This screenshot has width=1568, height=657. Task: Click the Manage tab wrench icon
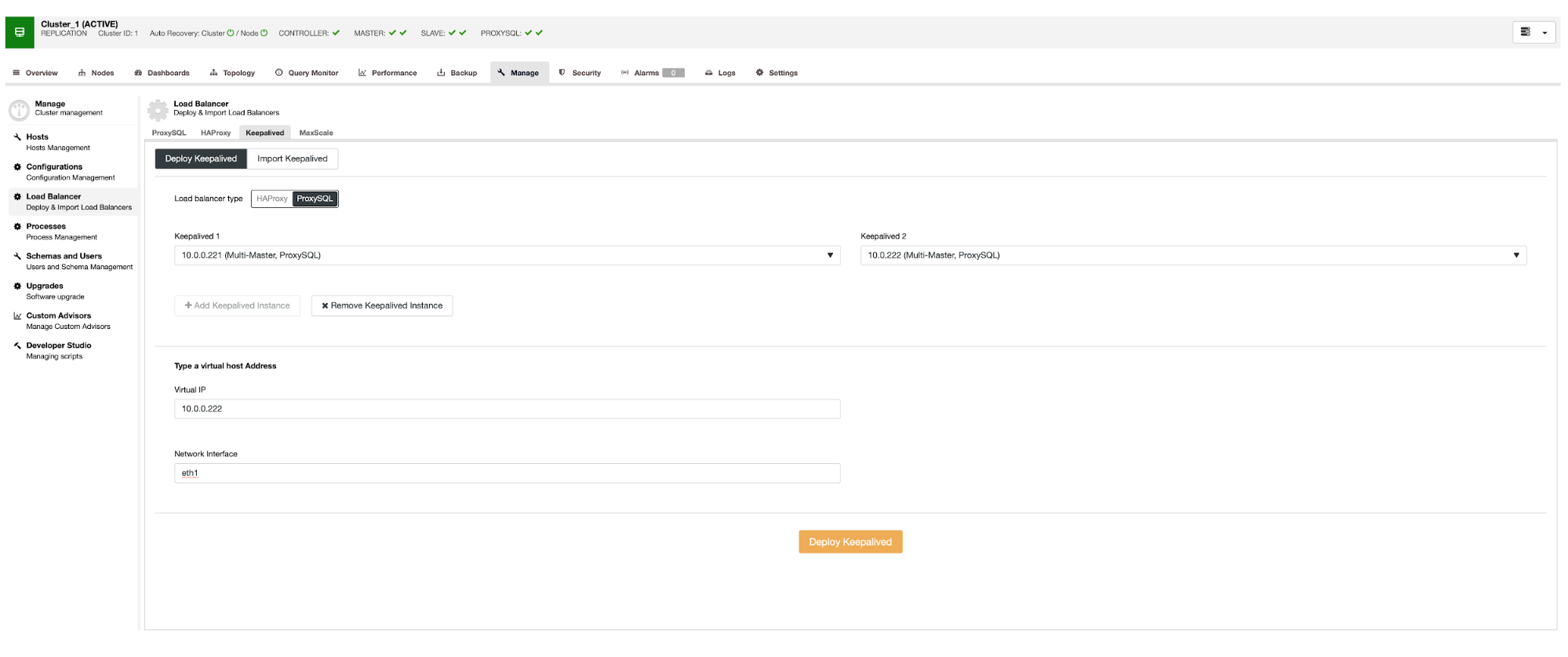(501, 73)
